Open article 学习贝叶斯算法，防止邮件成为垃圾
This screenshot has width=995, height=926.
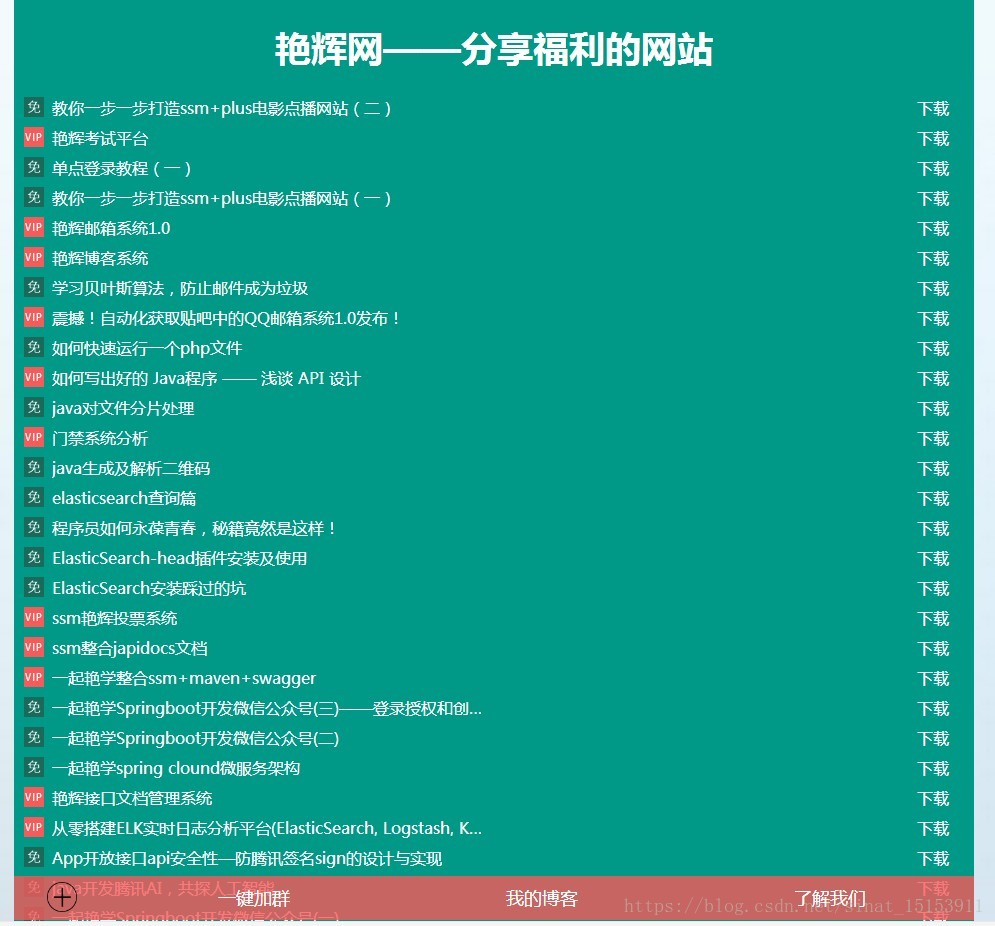tap(180, 288)
